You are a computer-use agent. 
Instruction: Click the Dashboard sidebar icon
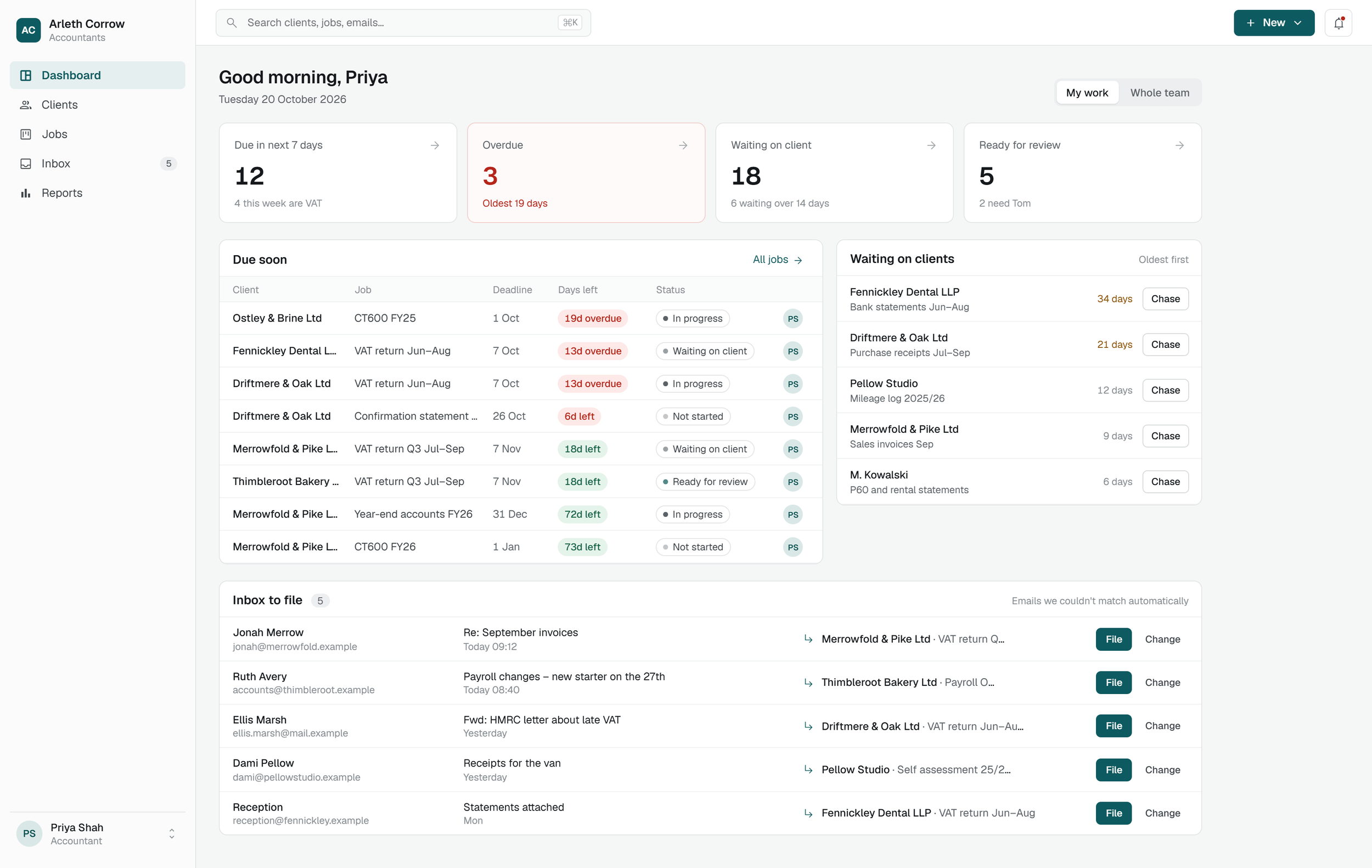click(x=26, y=75)
